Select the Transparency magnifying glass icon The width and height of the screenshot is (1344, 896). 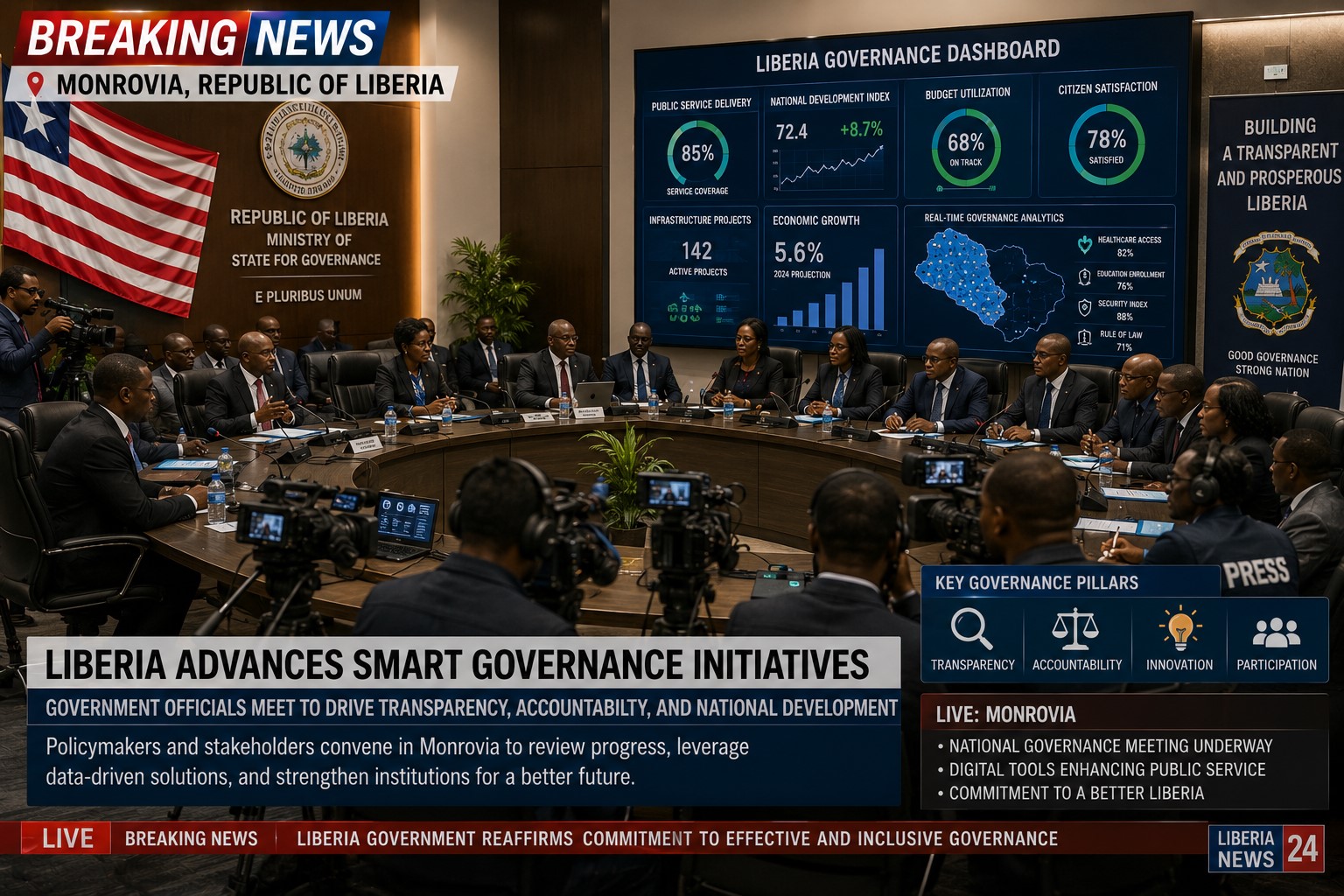(971, 628)
